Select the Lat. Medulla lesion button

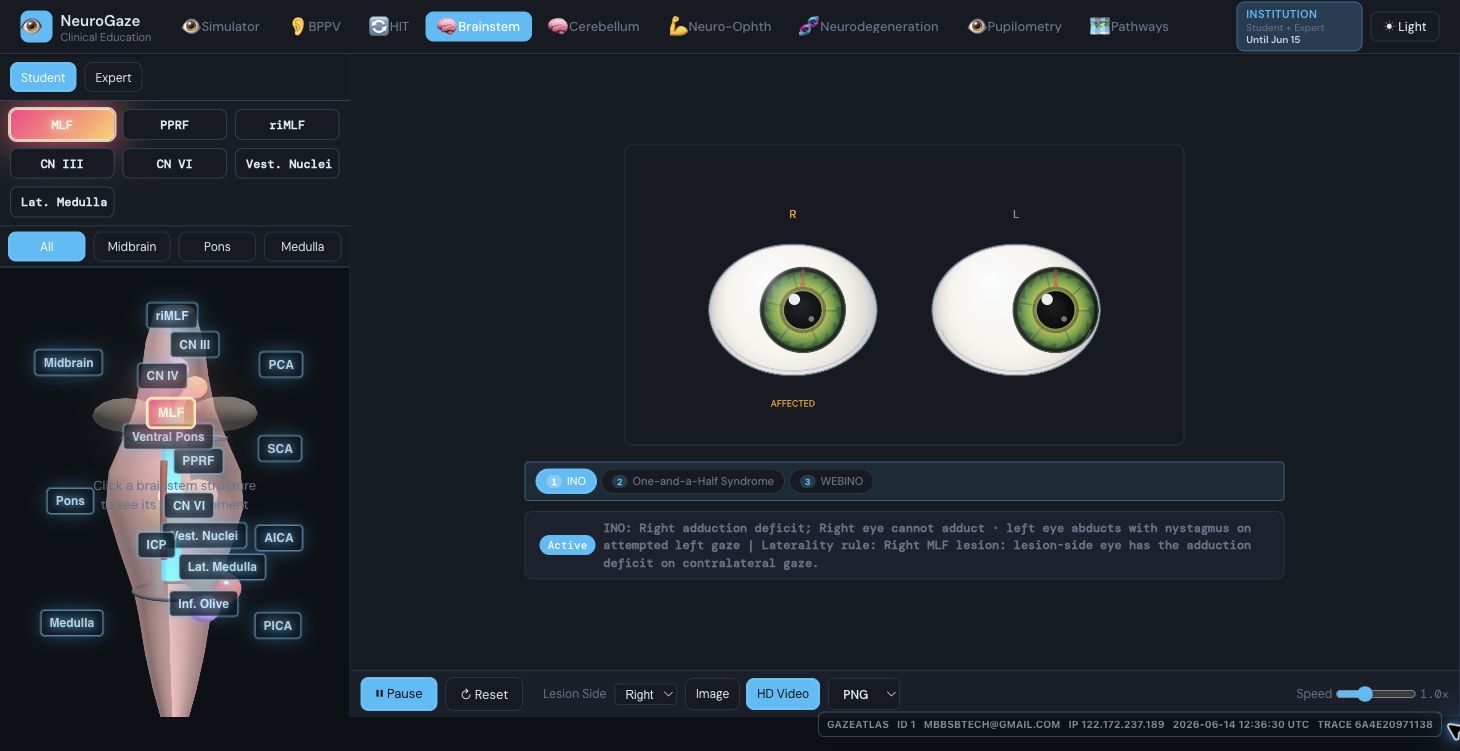coord(62,201)
